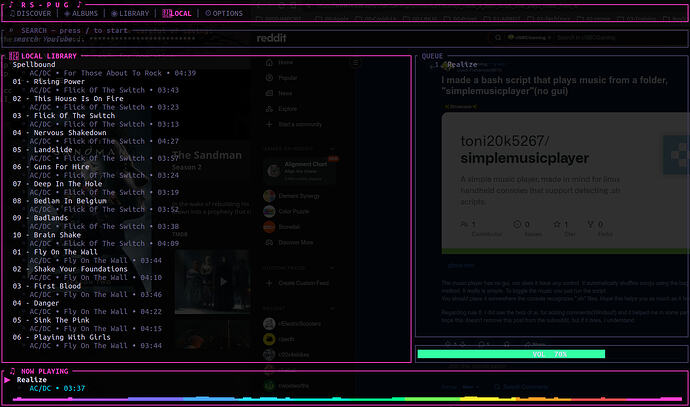Go to the LIBRARY tab
This screenshot has height=407, width=690.
click(x=130, y=14)
